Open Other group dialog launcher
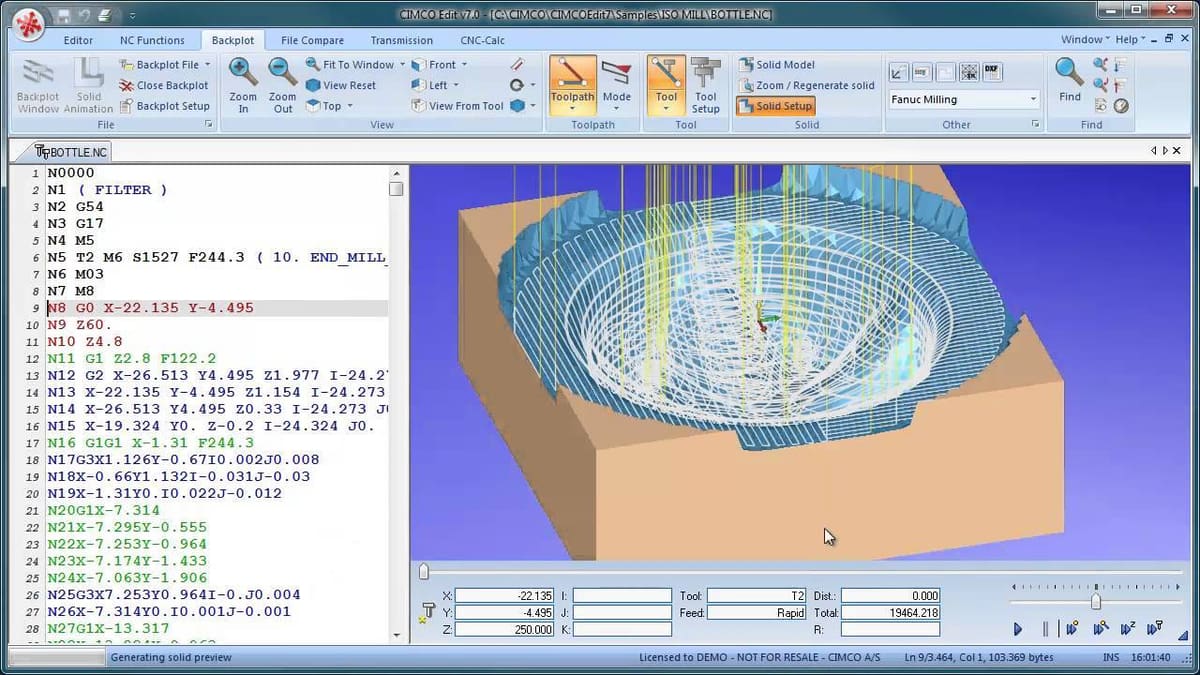This screenshot has height=675, width=1200. 1035,125
